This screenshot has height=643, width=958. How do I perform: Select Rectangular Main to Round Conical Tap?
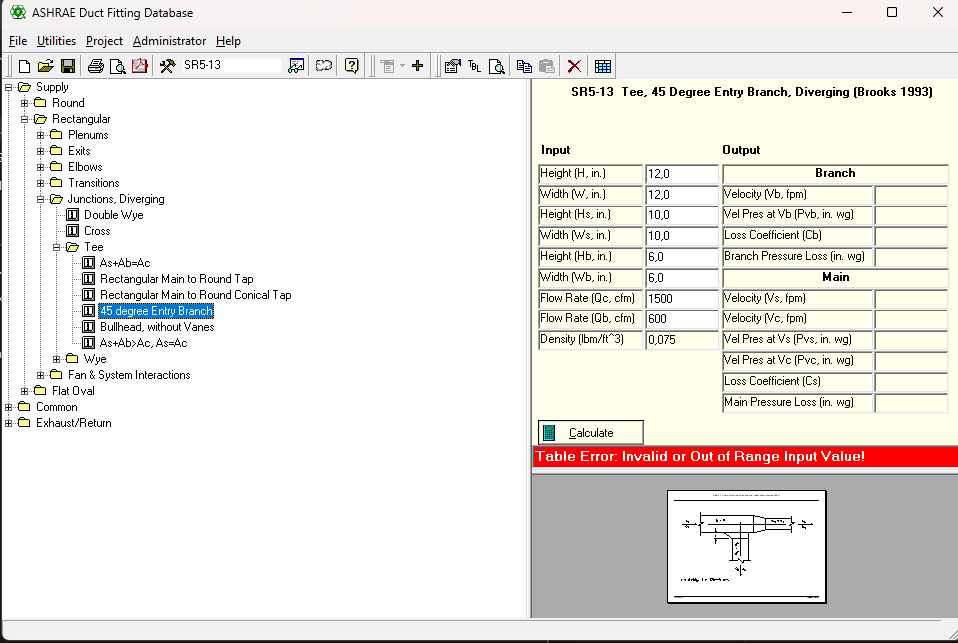click(196, 295)
